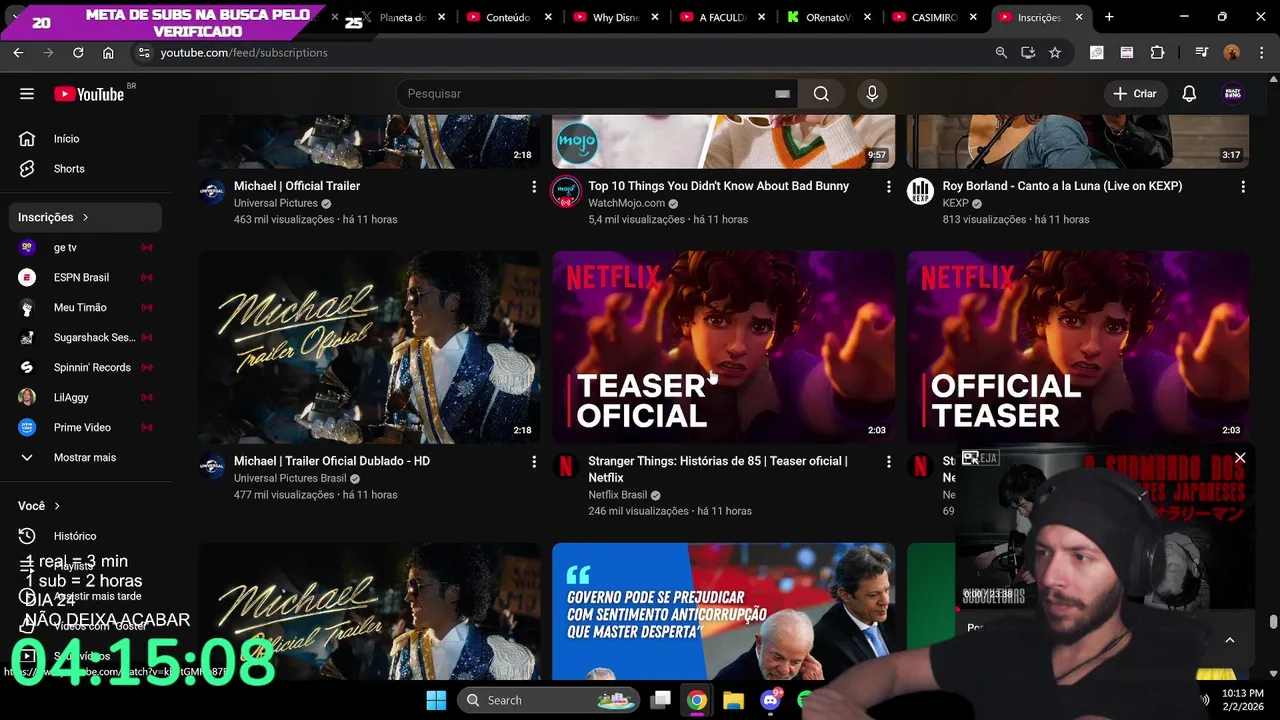
Task: Click the address bar URL youtube.com/feed/subscriptions
Action: tap(244, 52)
